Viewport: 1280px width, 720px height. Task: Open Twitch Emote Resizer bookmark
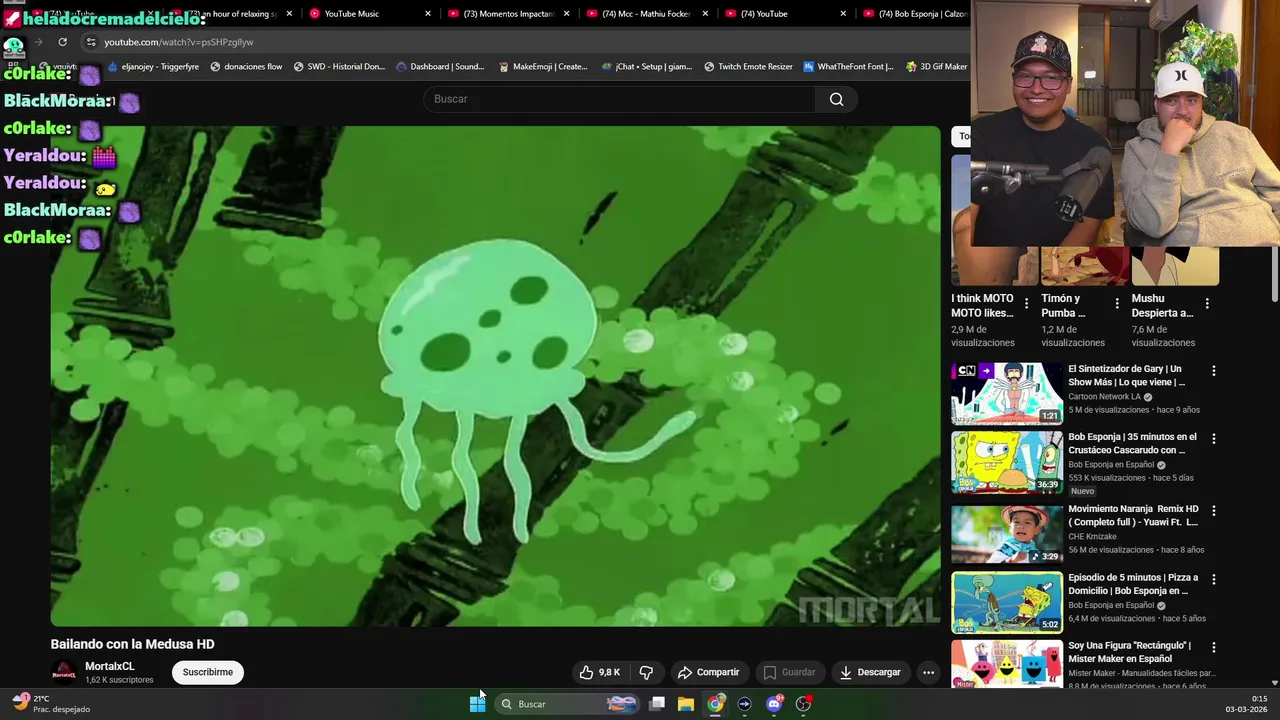749,67
